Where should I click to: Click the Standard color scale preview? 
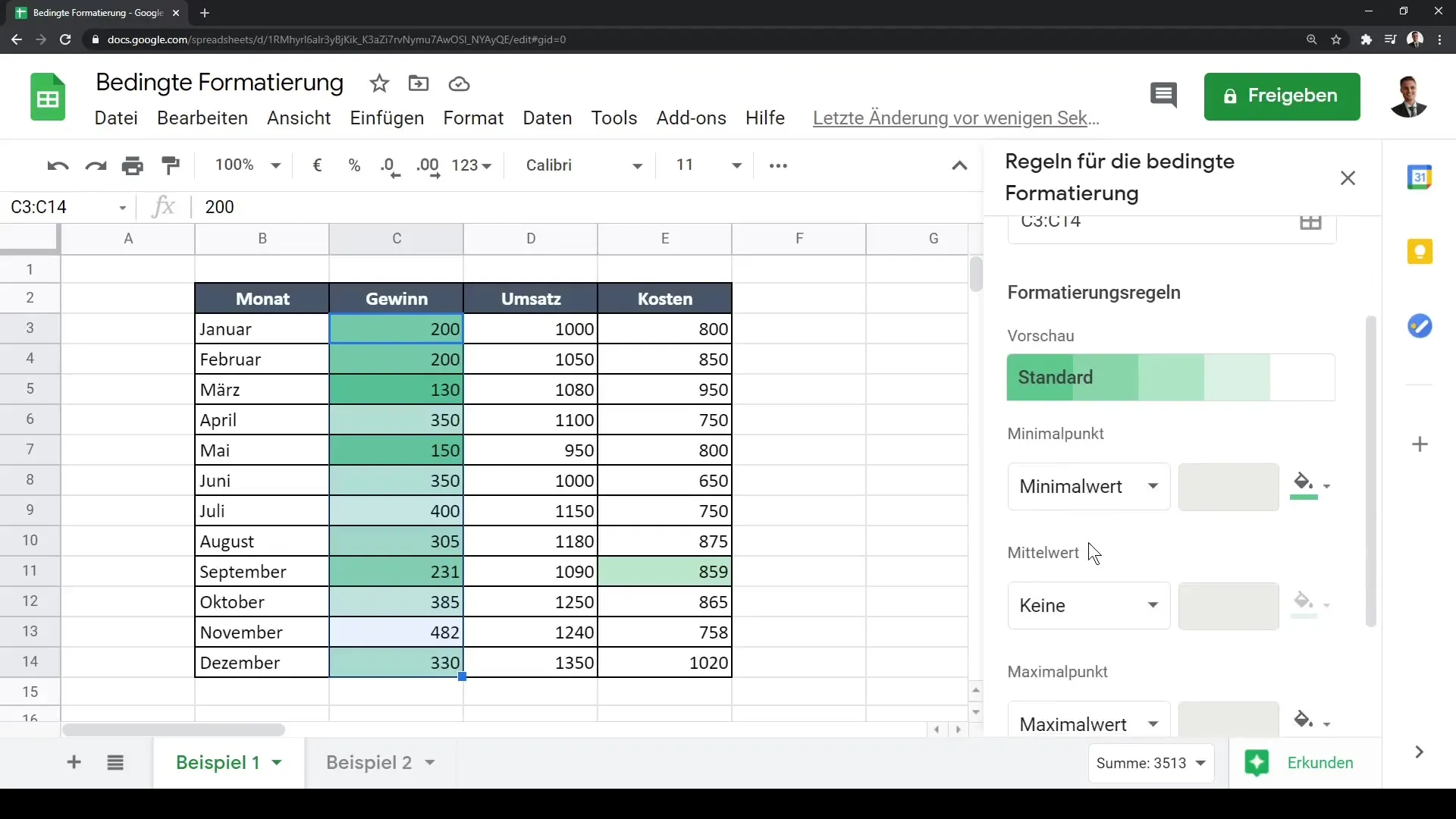1171,378
